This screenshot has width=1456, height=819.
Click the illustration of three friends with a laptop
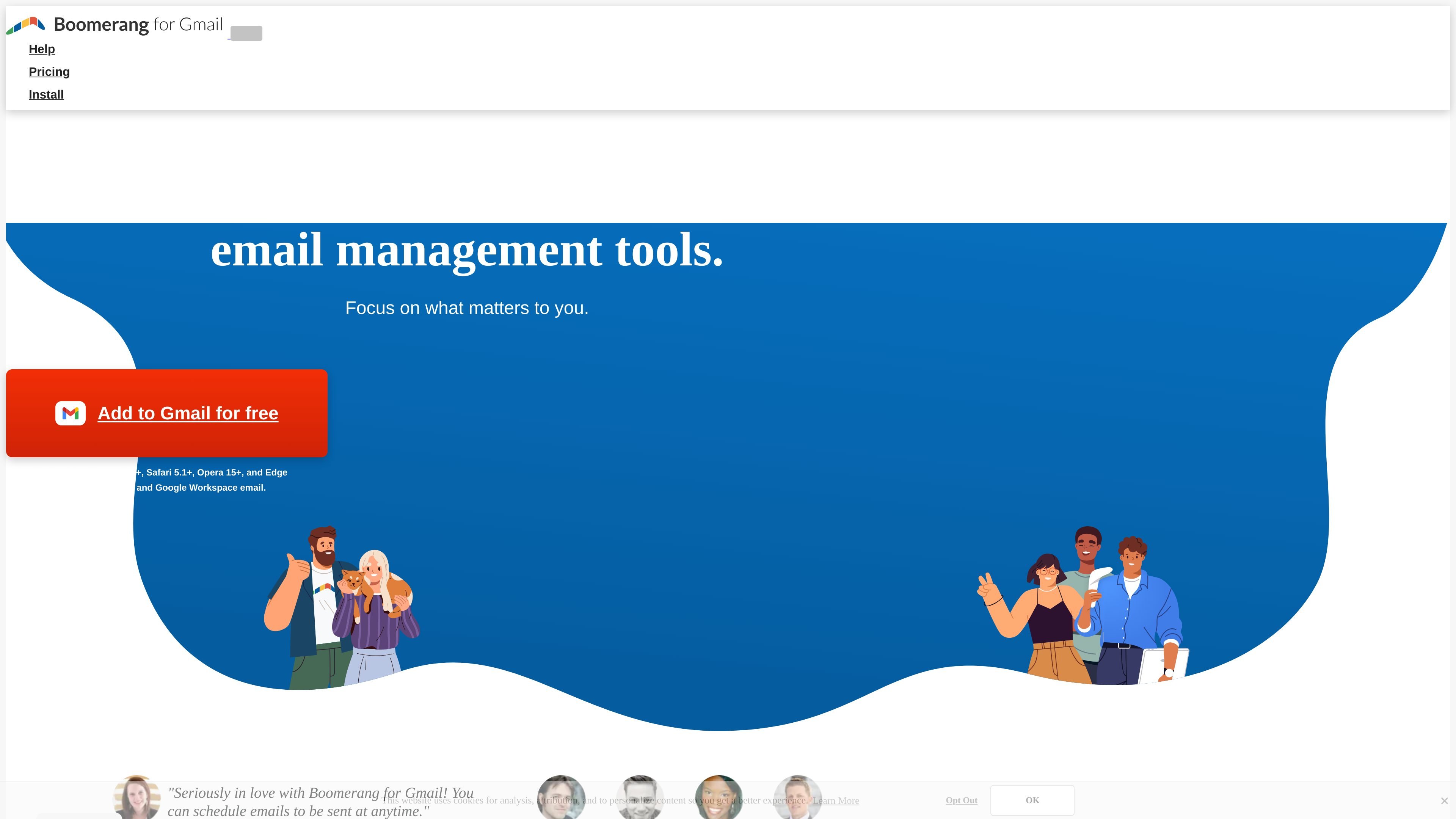point(1083,606)
